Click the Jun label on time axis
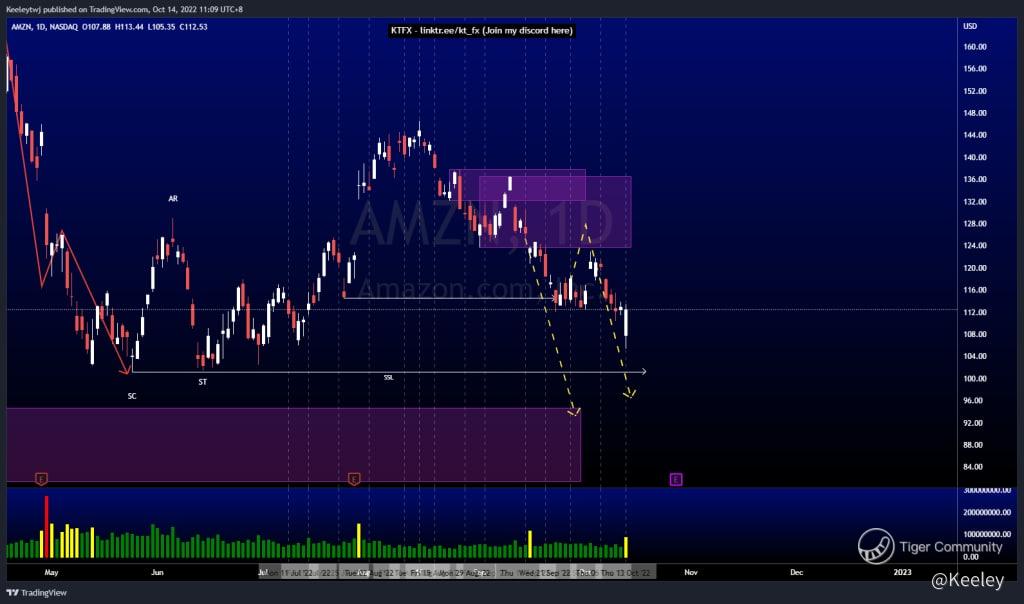 click(157, 572)
